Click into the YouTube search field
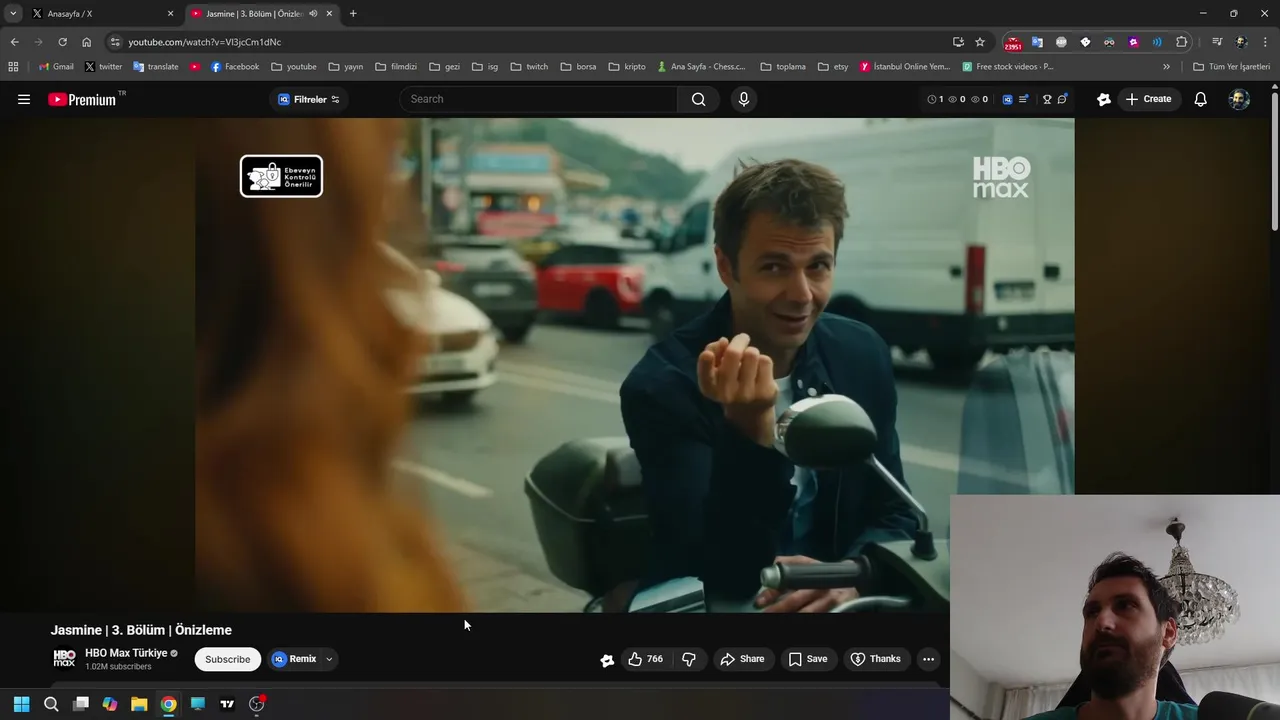Image resolution: width=1280 pixels, height=720 pixels. pos(540,99)
